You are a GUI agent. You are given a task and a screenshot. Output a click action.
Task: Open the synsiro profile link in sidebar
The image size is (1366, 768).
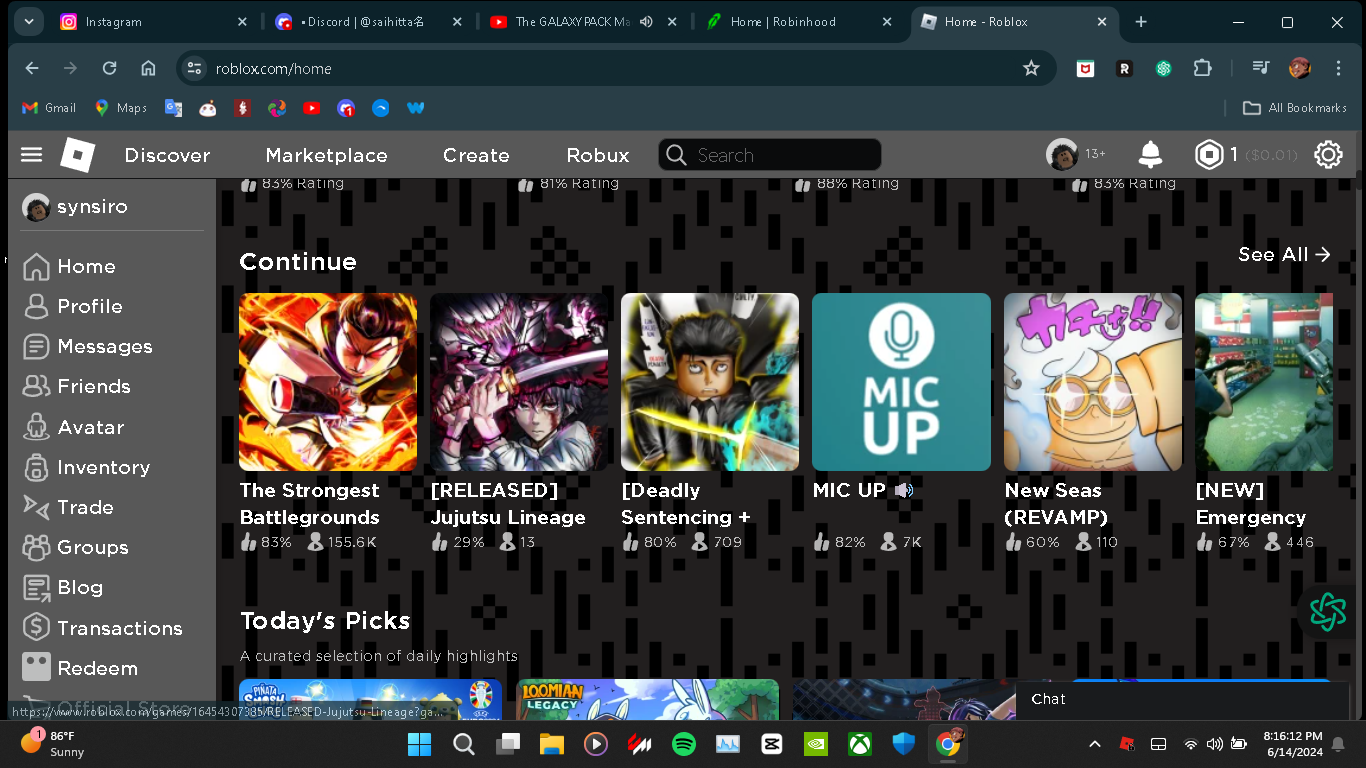(75, 207)
